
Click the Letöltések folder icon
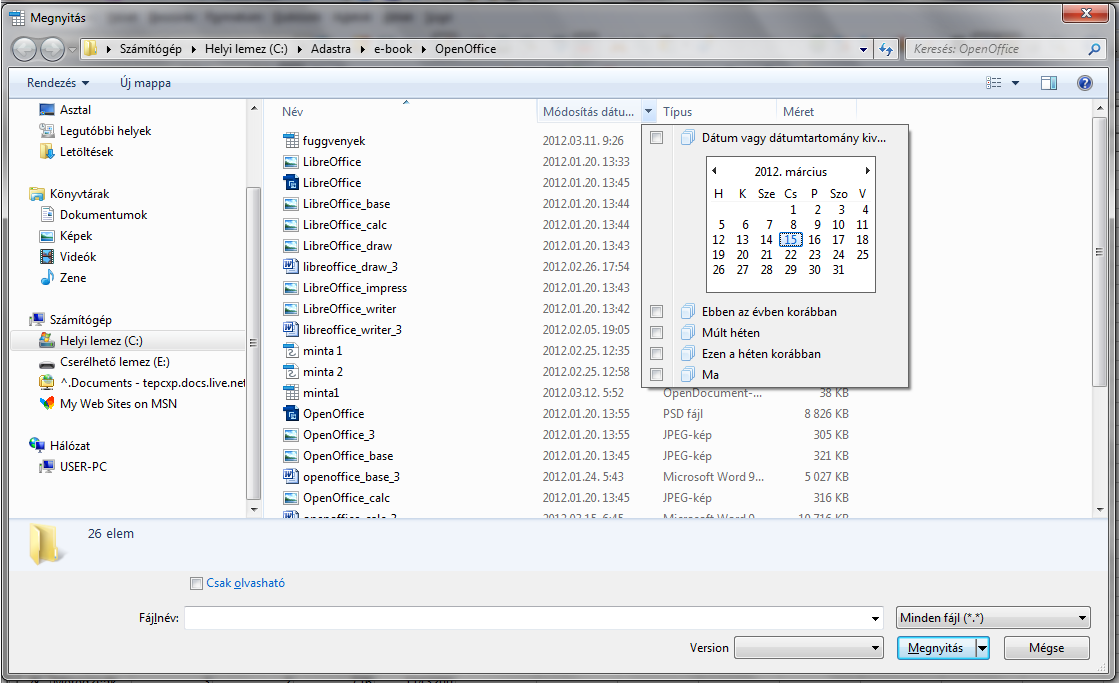click(47, 151)
